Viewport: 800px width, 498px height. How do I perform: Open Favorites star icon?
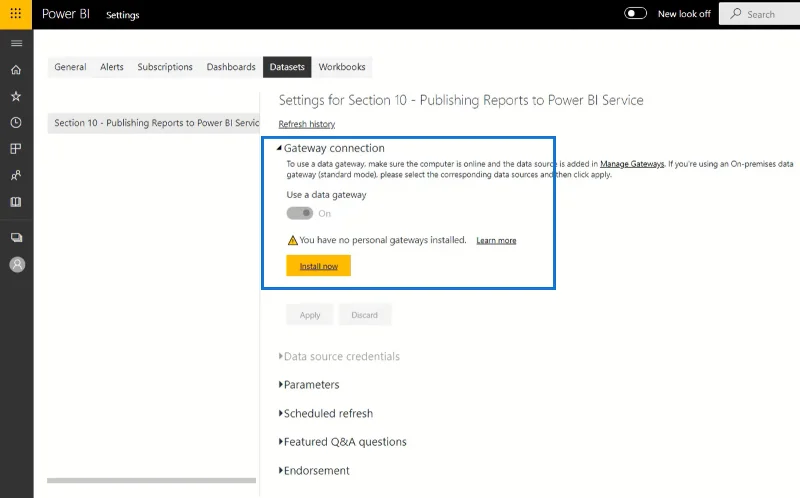(16, 96)
